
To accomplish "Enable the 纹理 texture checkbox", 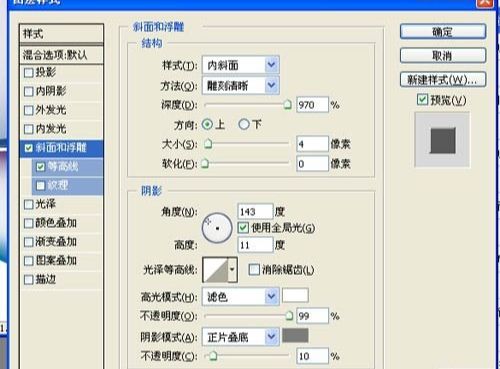I will (x=40, y=185).
